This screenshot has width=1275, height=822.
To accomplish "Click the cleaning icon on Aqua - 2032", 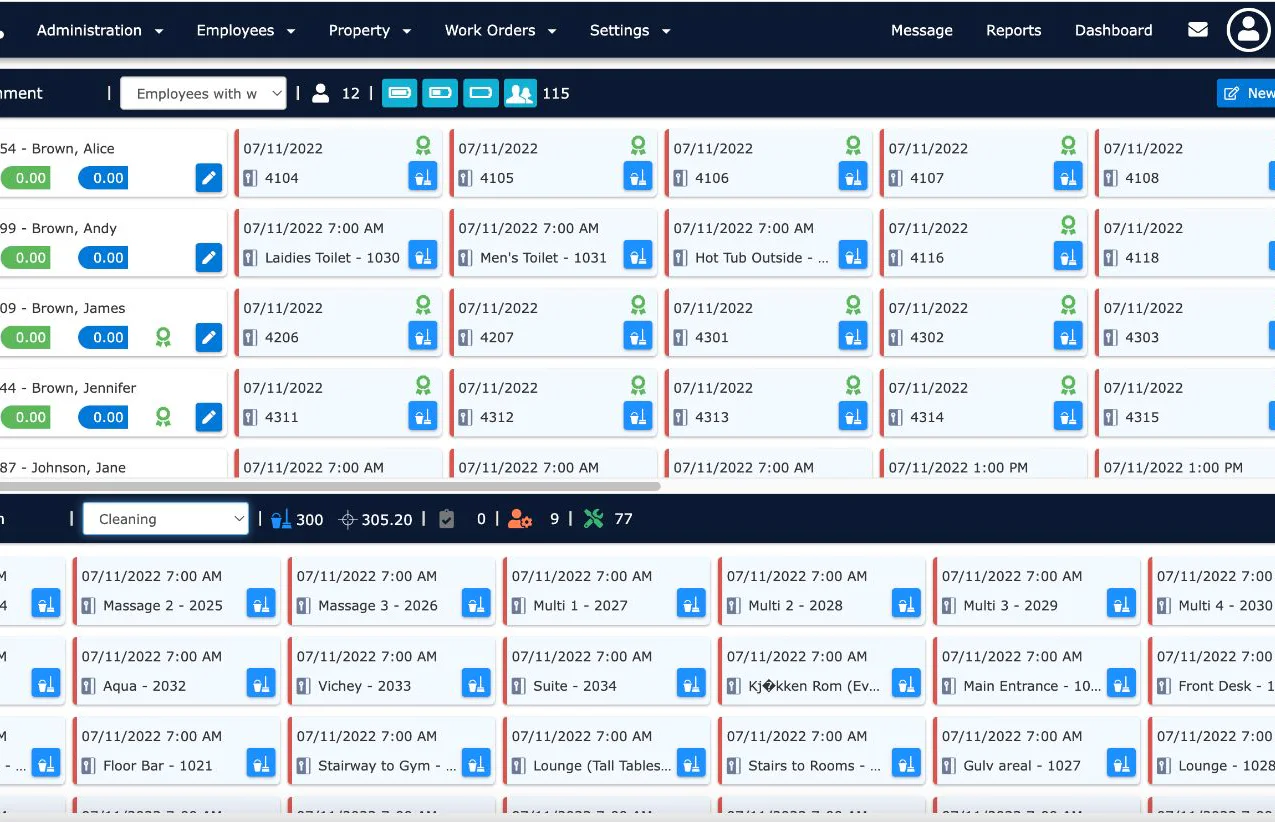I will (x=261, y=685).
